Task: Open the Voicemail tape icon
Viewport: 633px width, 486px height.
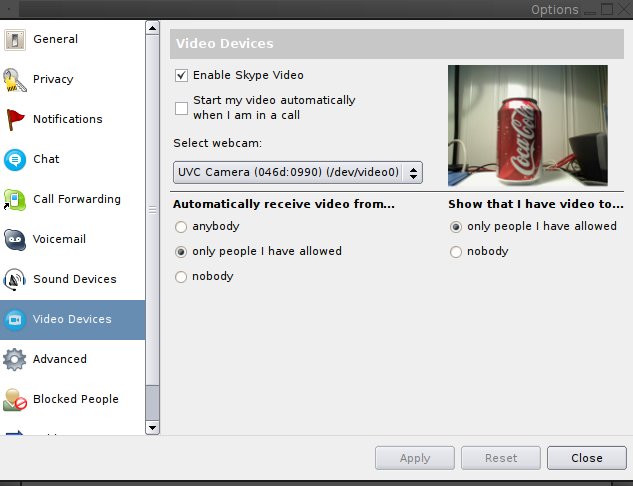Action: point(15,239)
